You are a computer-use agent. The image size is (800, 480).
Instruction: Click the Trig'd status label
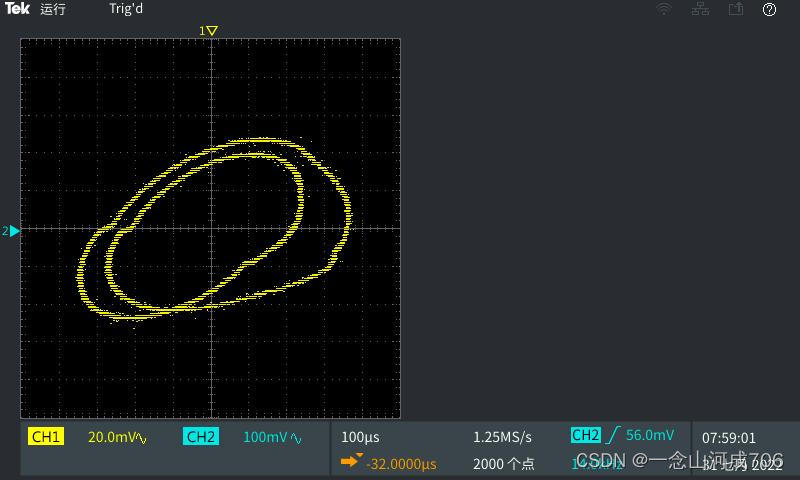pos(126,9)
